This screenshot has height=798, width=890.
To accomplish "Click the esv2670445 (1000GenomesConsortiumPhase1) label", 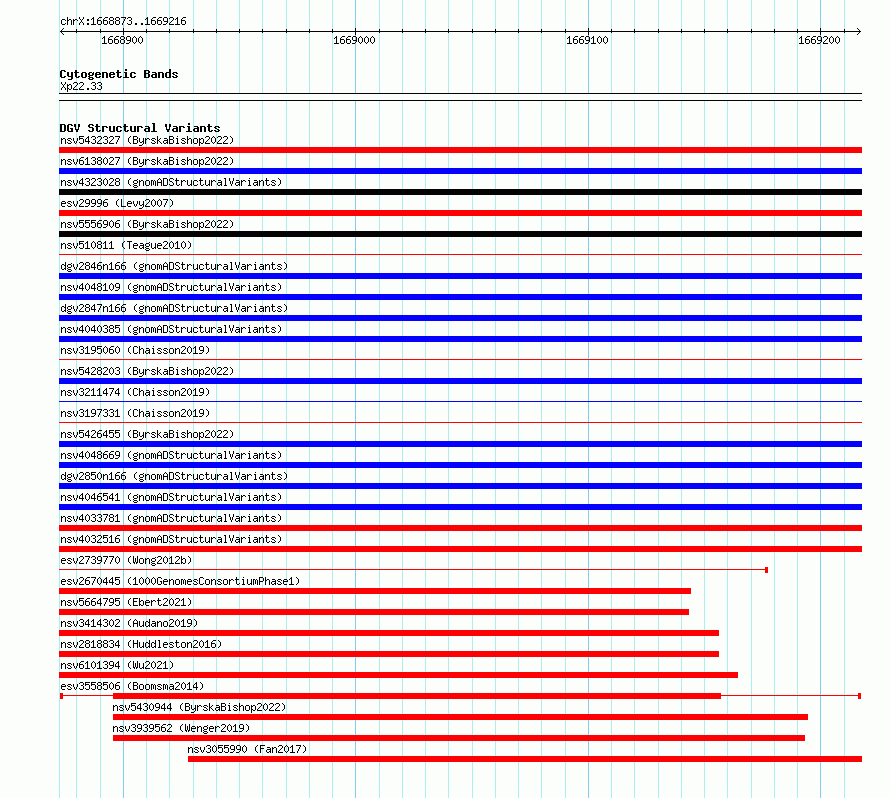I will point(180,581).
